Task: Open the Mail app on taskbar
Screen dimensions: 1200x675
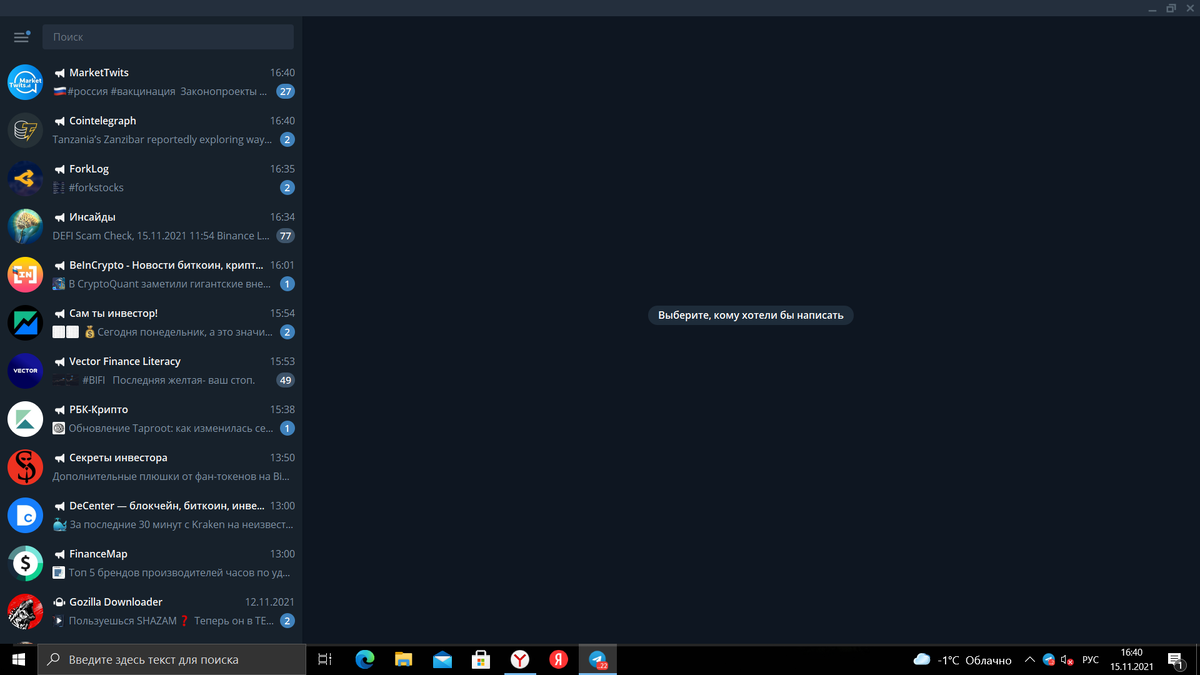Action: pyautogui.click(x=442, y=660)
